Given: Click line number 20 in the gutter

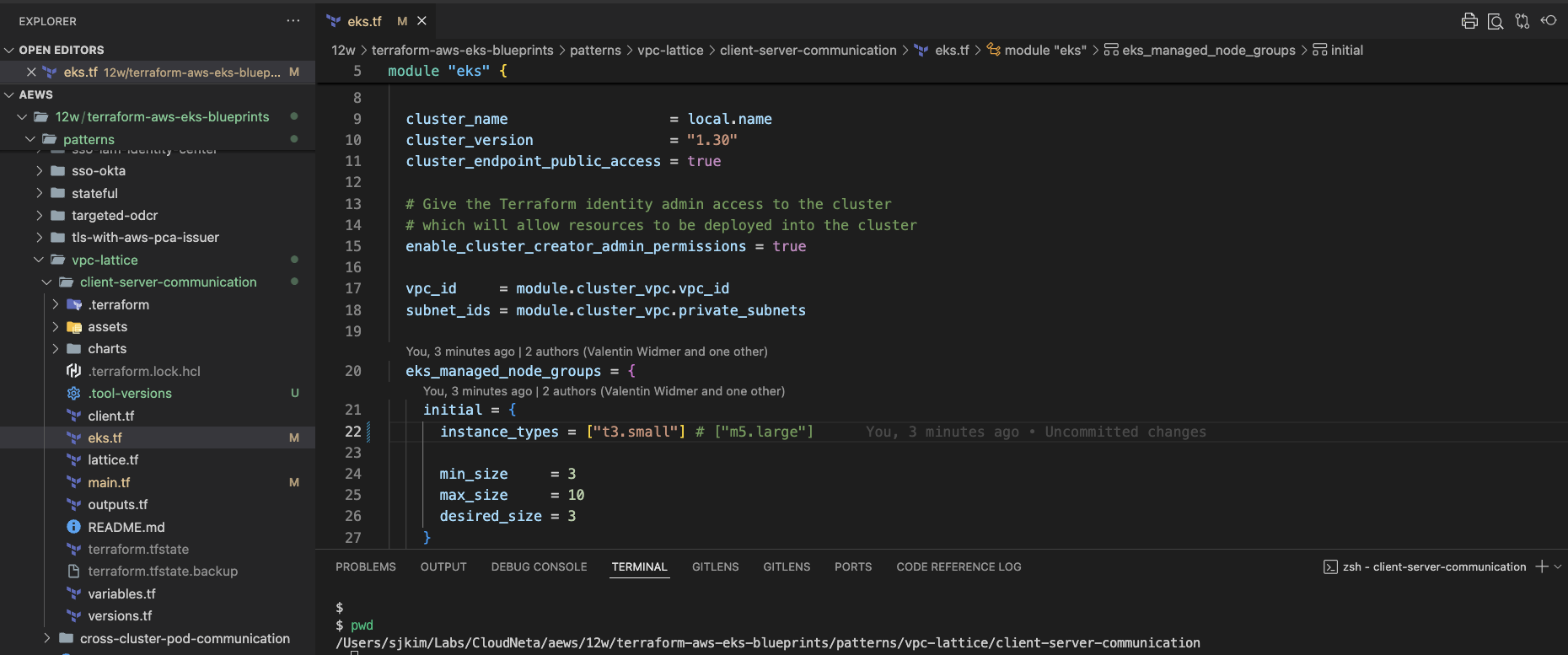Looking at the screenshot, I should [353, 371].
